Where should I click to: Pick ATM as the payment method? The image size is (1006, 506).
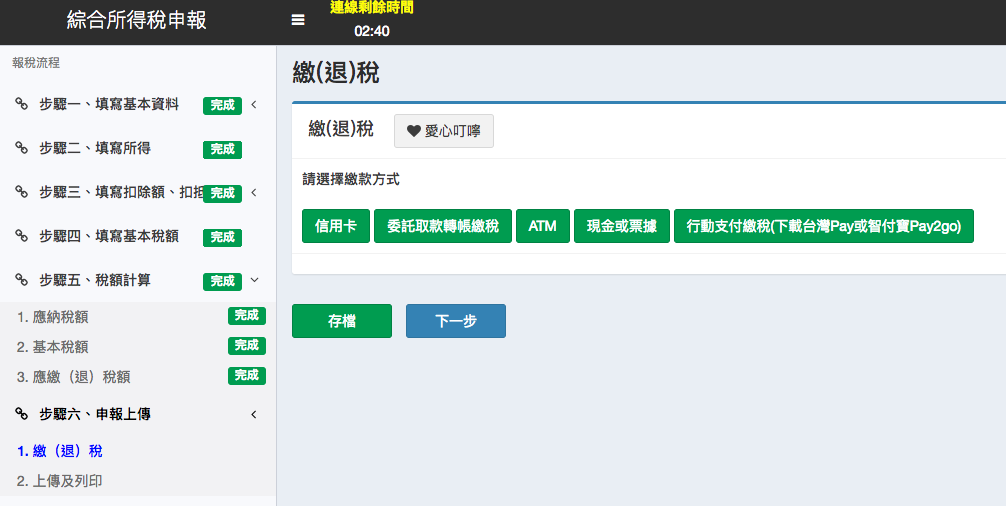pyautogui.click(x=542, y=226)
